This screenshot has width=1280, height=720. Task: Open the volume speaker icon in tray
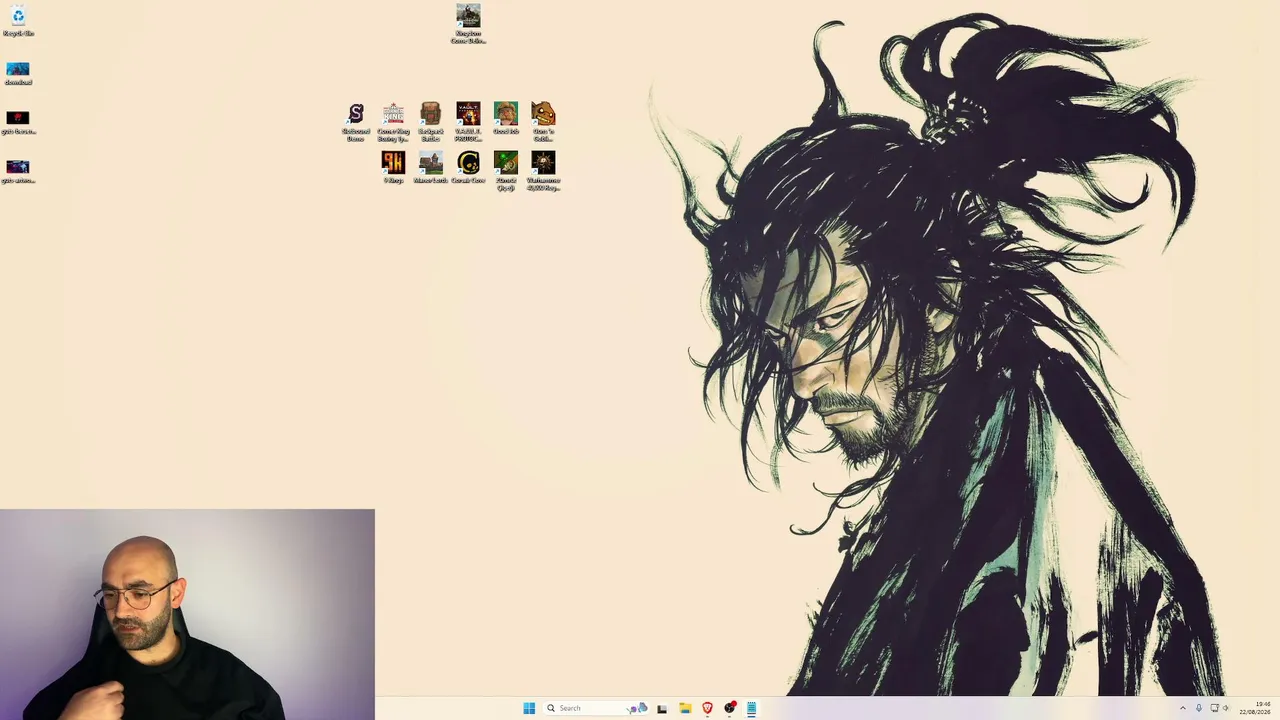pos(1226,708)
